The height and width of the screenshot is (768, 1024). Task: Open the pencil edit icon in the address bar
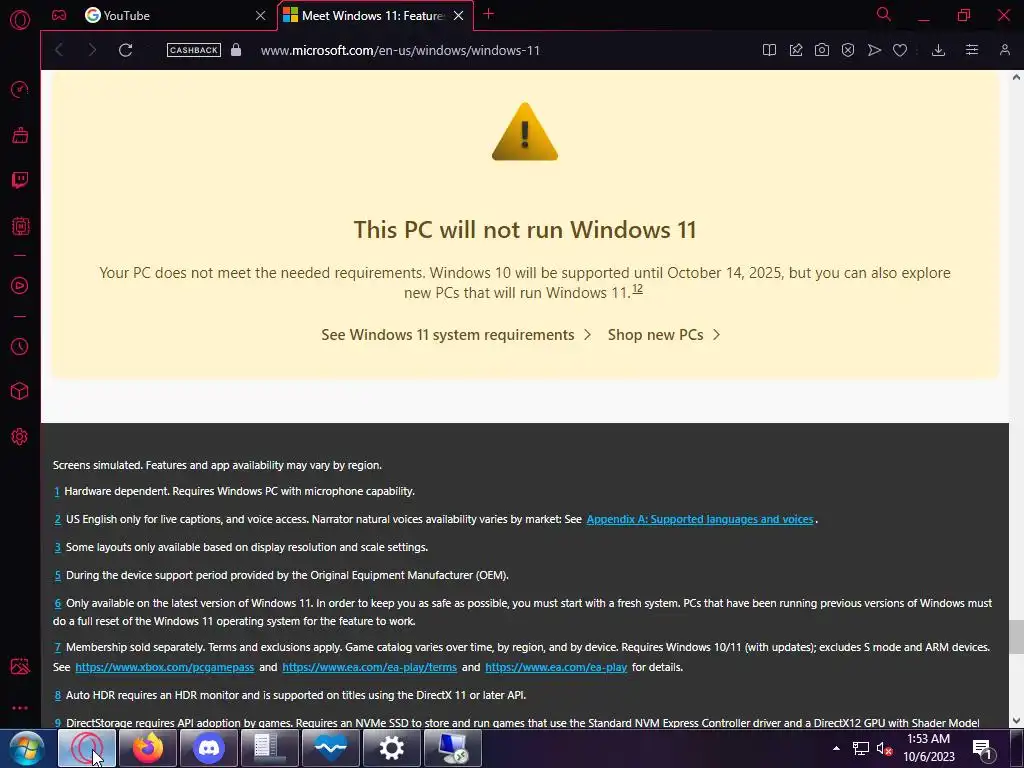(x=795, y=50)
